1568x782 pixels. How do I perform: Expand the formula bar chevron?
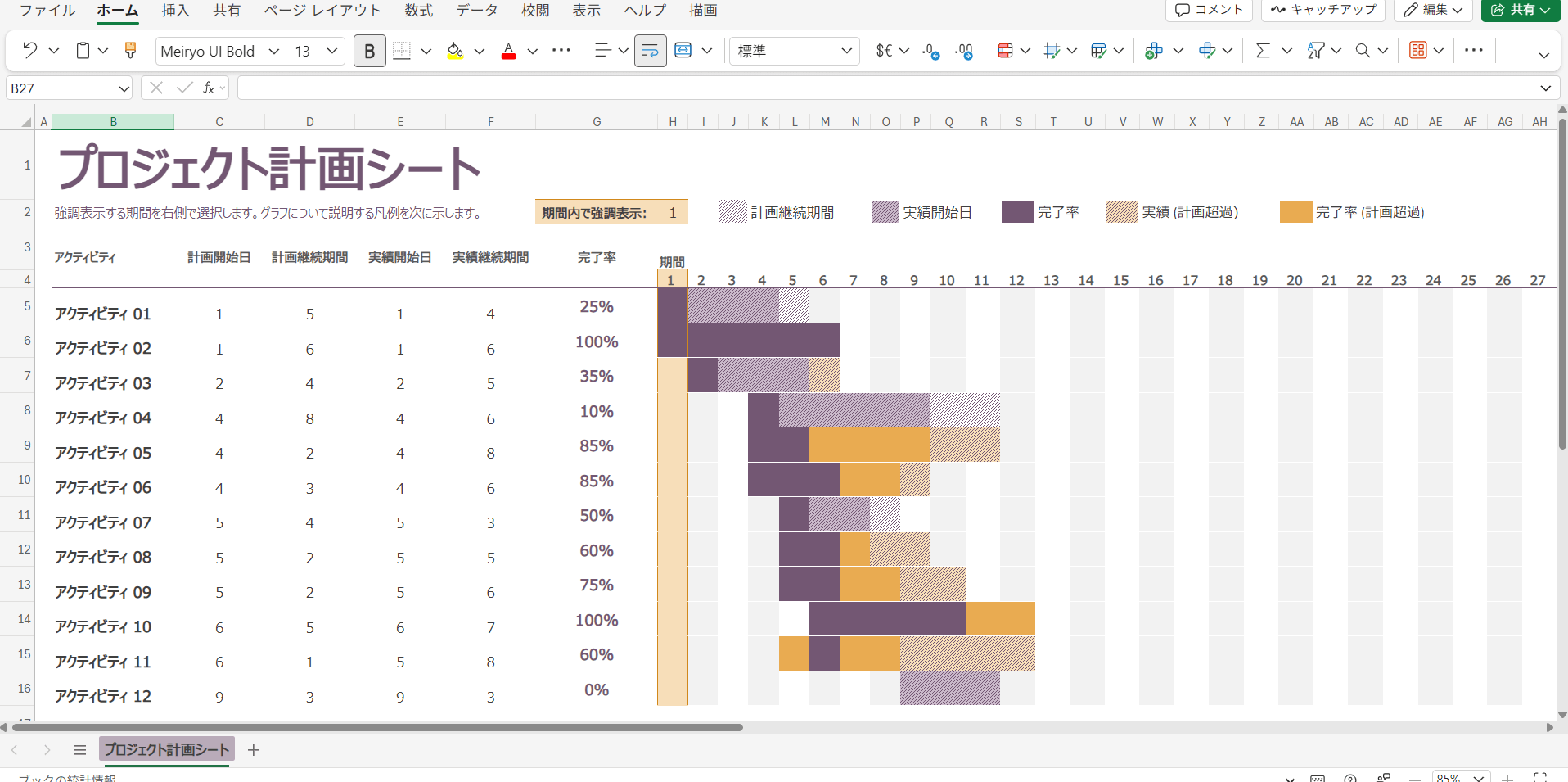(x=1545, y=88)
